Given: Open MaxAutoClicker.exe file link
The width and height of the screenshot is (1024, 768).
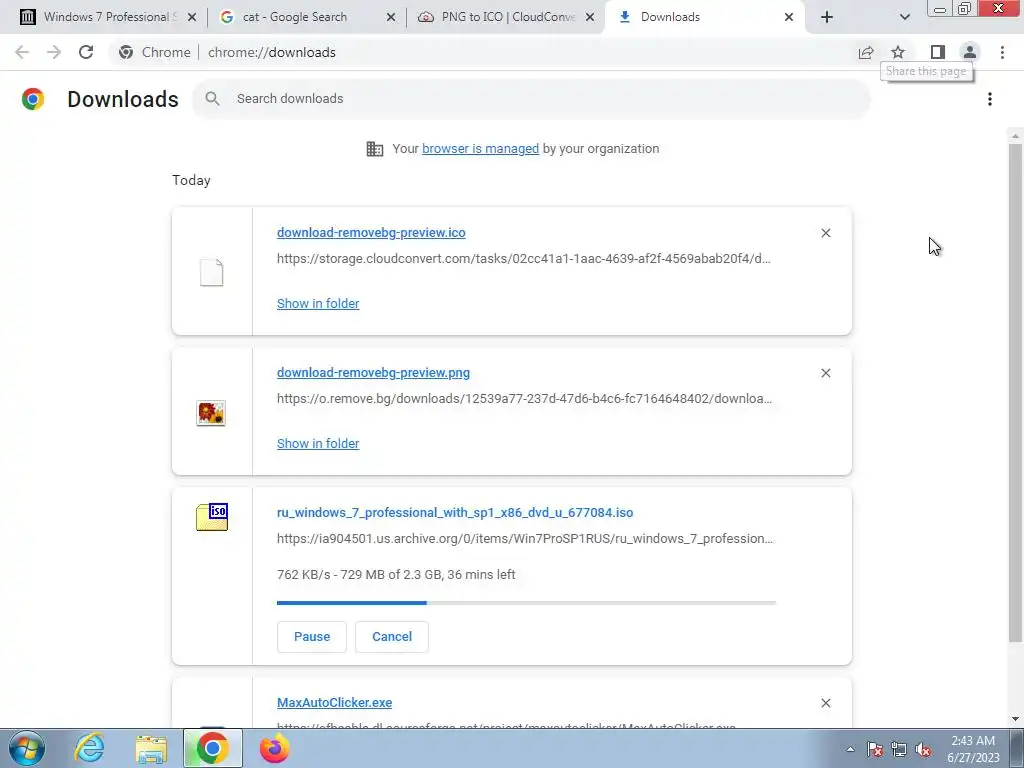Looking at the screenshot, I should point(334,703).
